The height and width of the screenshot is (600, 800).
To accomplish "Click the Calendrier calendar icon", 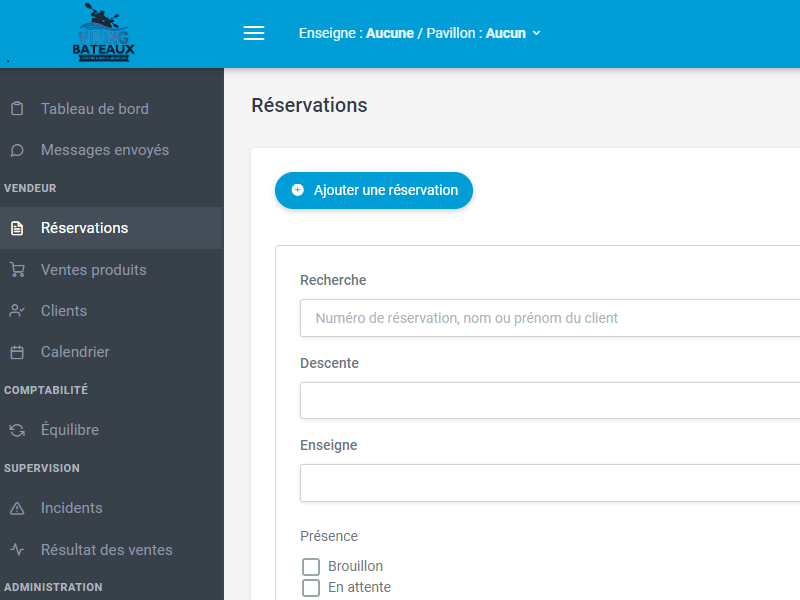I will (x=17, y=352).
